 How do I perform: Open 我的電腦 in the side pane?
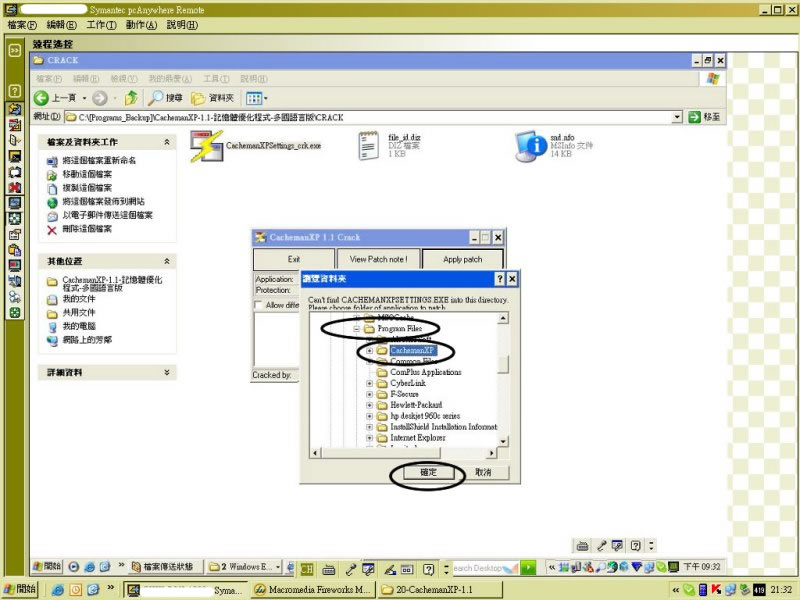[79, 326]
